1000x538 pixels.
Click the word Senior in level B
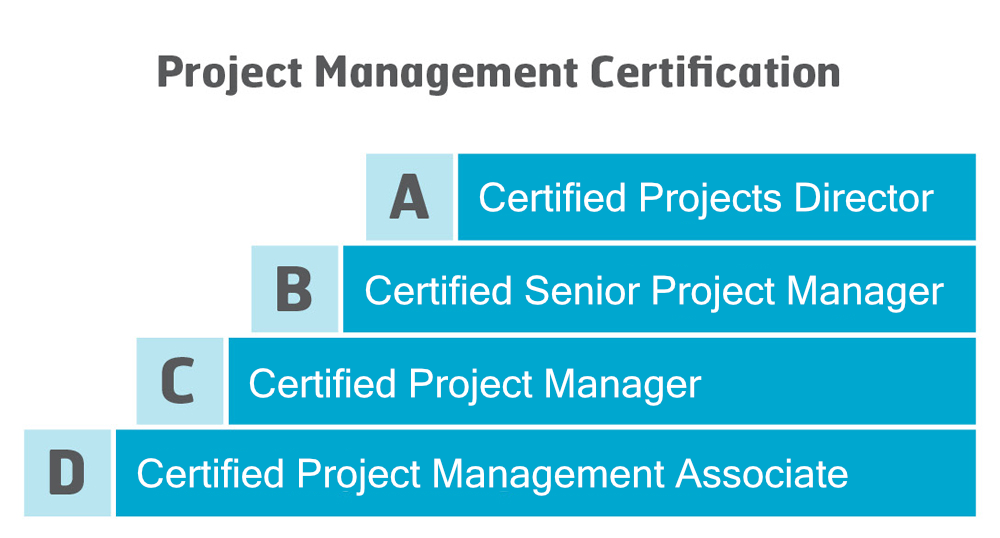click(581, 291)
